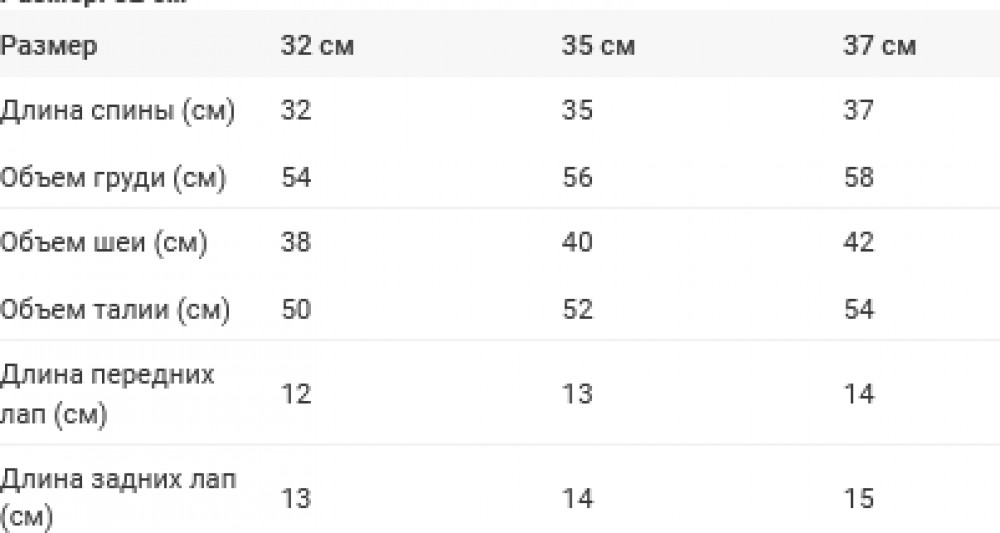This screenshot has width=1000, height=533.
Task: Click back length value 35 in second row
Action: (577, 111)
